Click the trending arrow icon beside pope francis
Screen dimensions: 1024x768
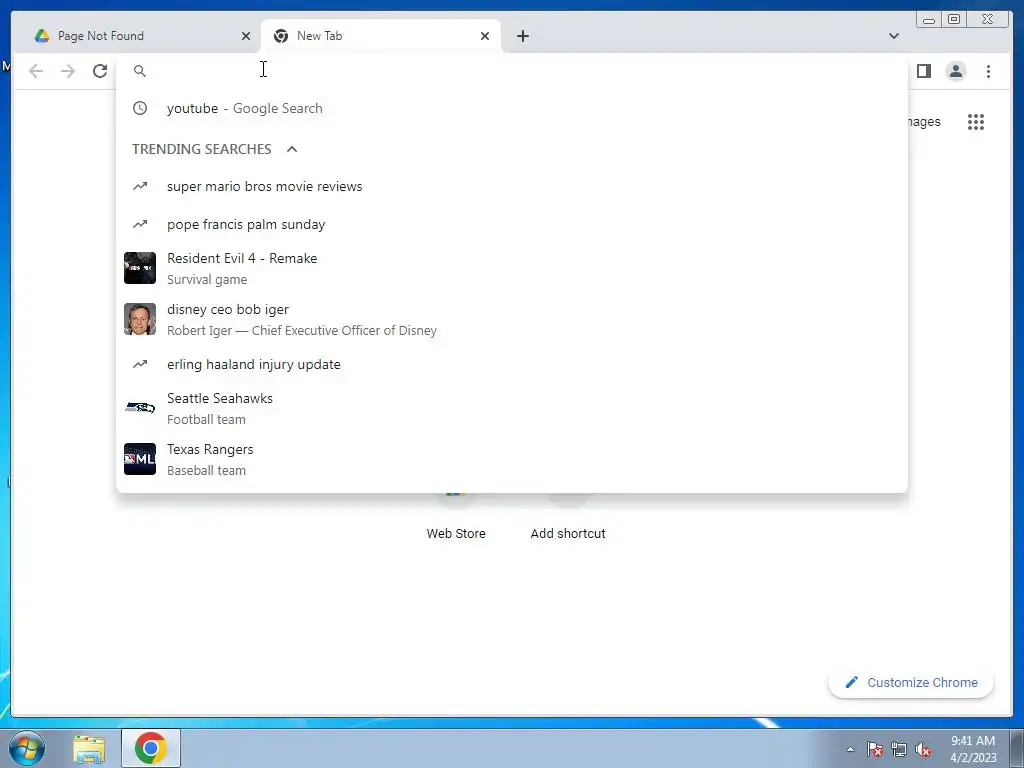[140, 224]
